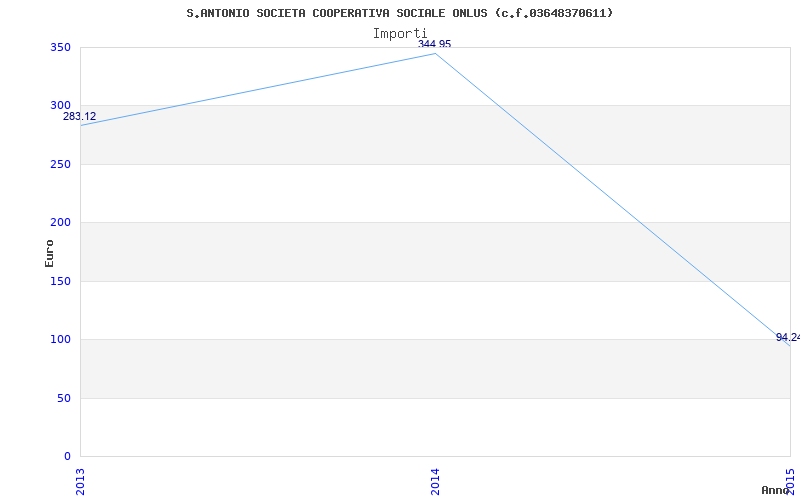
Task: Click the 300 y-axis tick label
Action: click(x=60, y=106)
